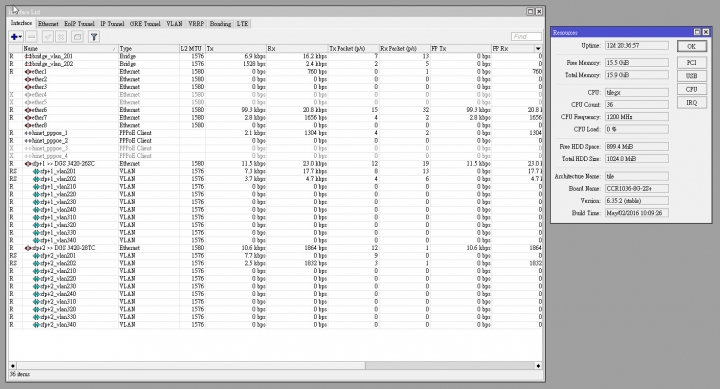Image resolution: width=720 pixels, height=389 pixels.
Task: Click the USB button in Resources
Action: click(x=692, y=76)
